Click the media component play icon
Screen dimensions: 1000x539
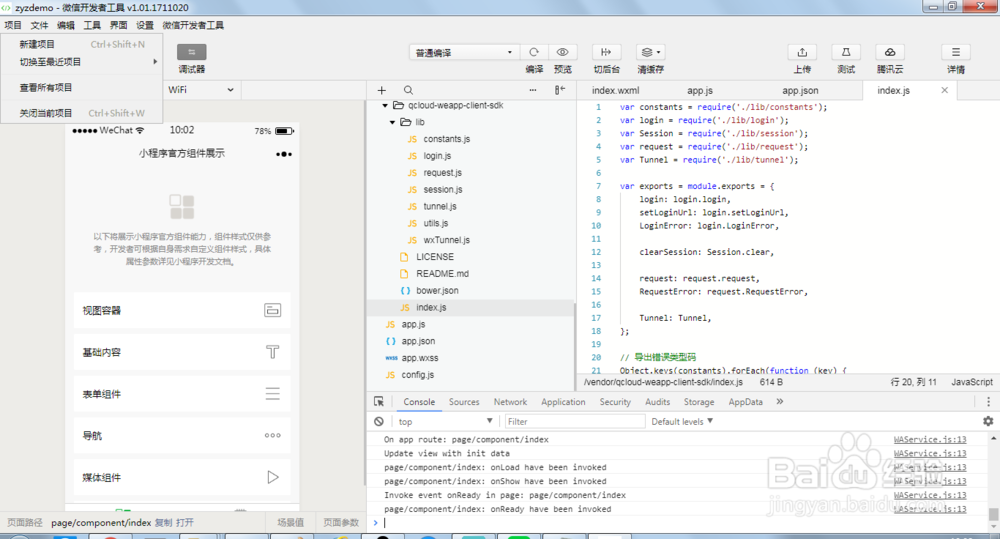point(272,477)
